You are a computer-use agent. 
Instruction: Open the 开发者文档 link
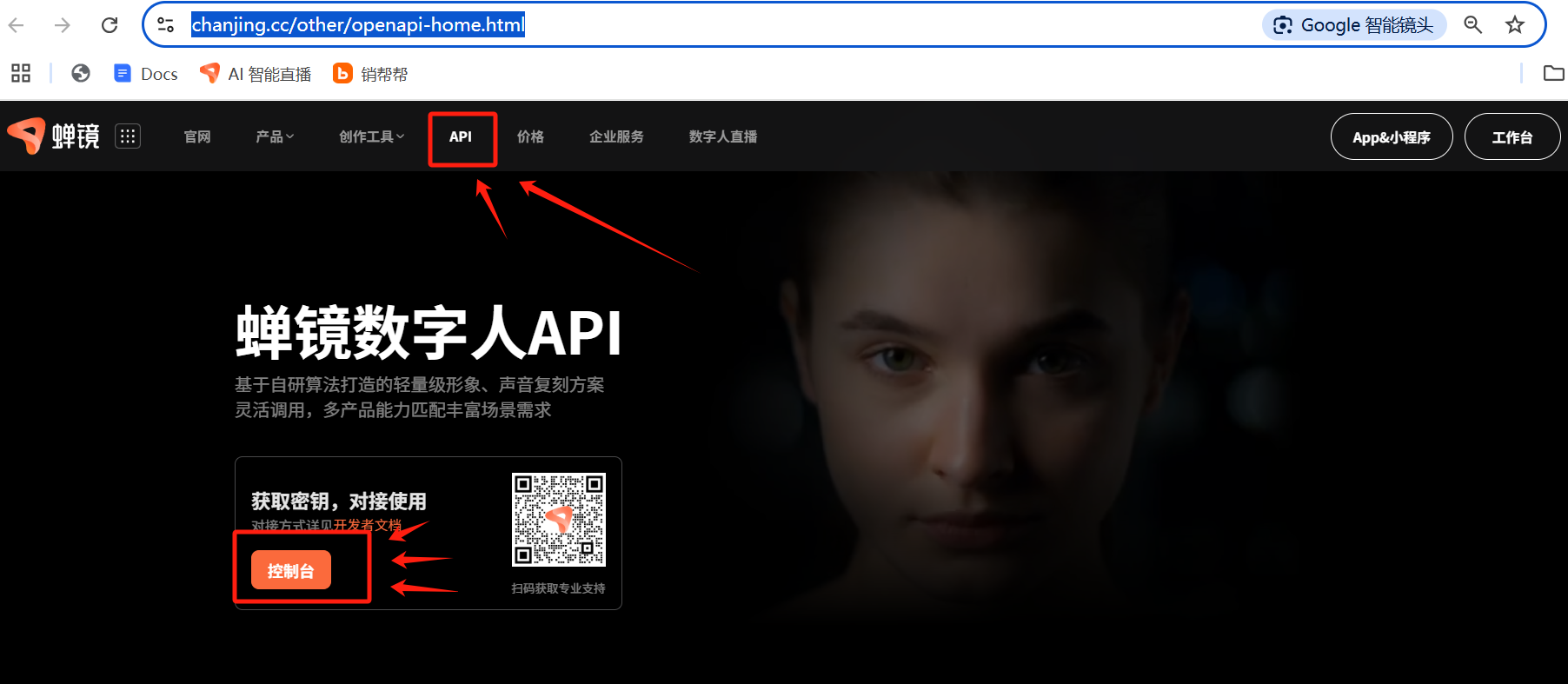point(368,525)
